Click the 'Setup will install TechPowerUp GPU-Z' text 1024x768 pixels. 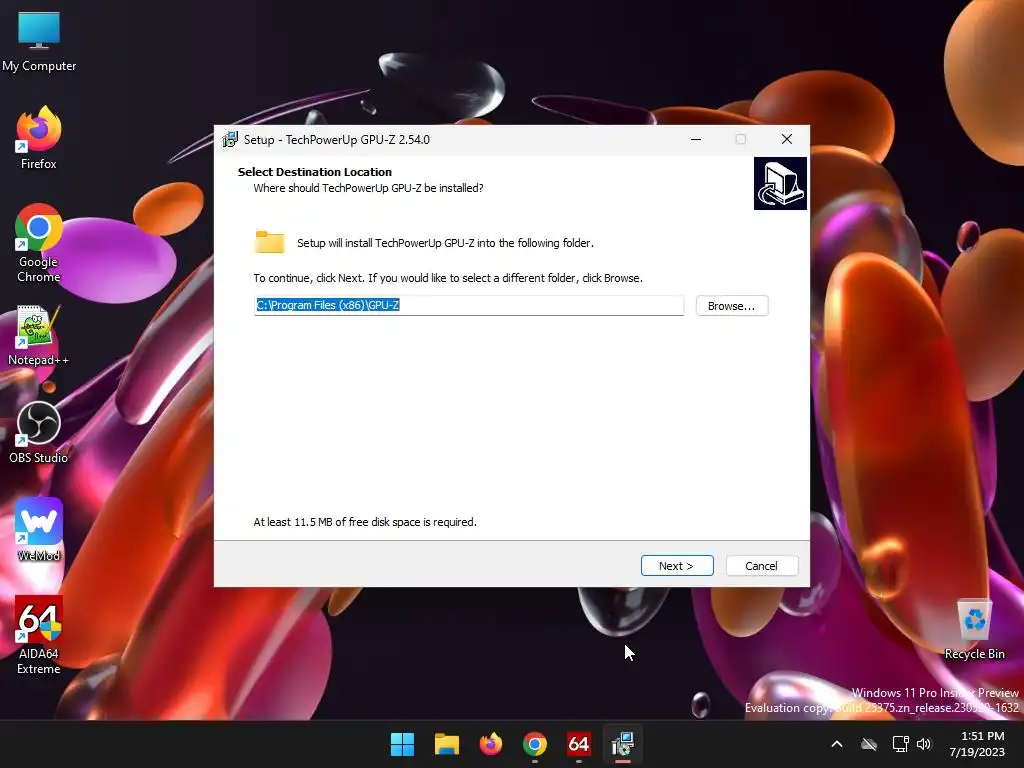click(445, 243)
